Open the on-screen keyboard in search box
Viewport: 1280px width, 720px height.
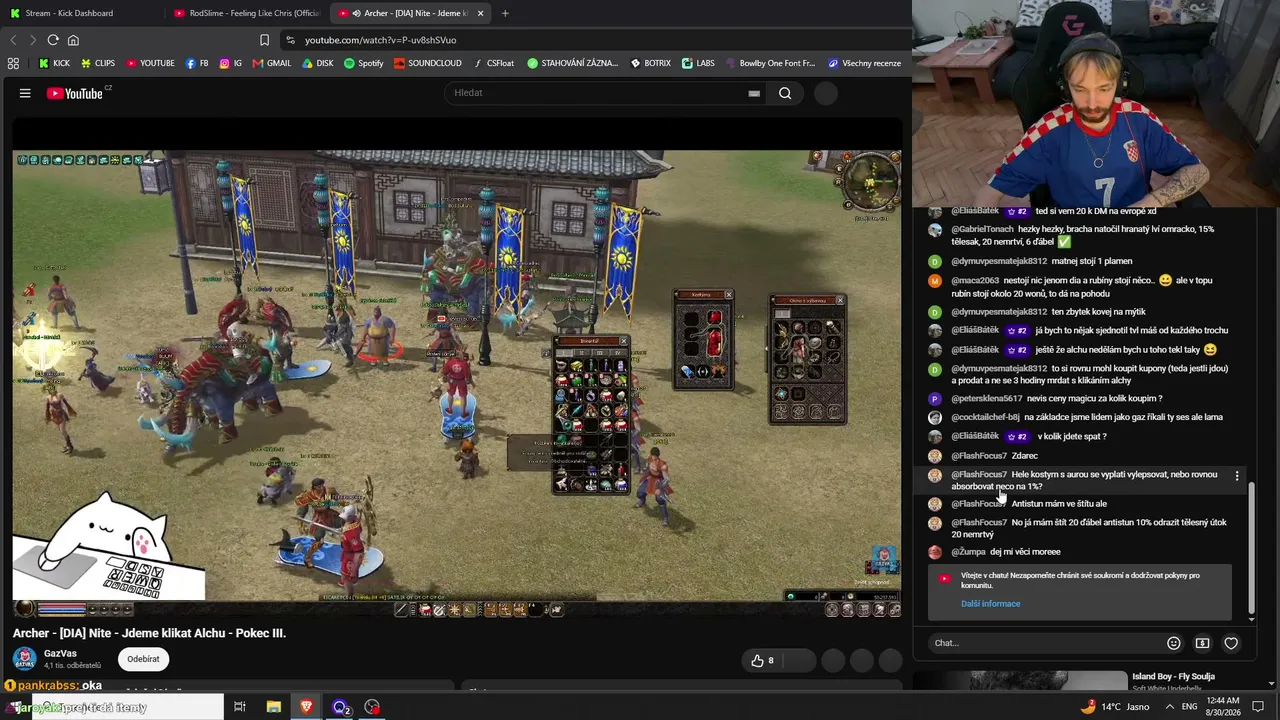click(754, 93)
